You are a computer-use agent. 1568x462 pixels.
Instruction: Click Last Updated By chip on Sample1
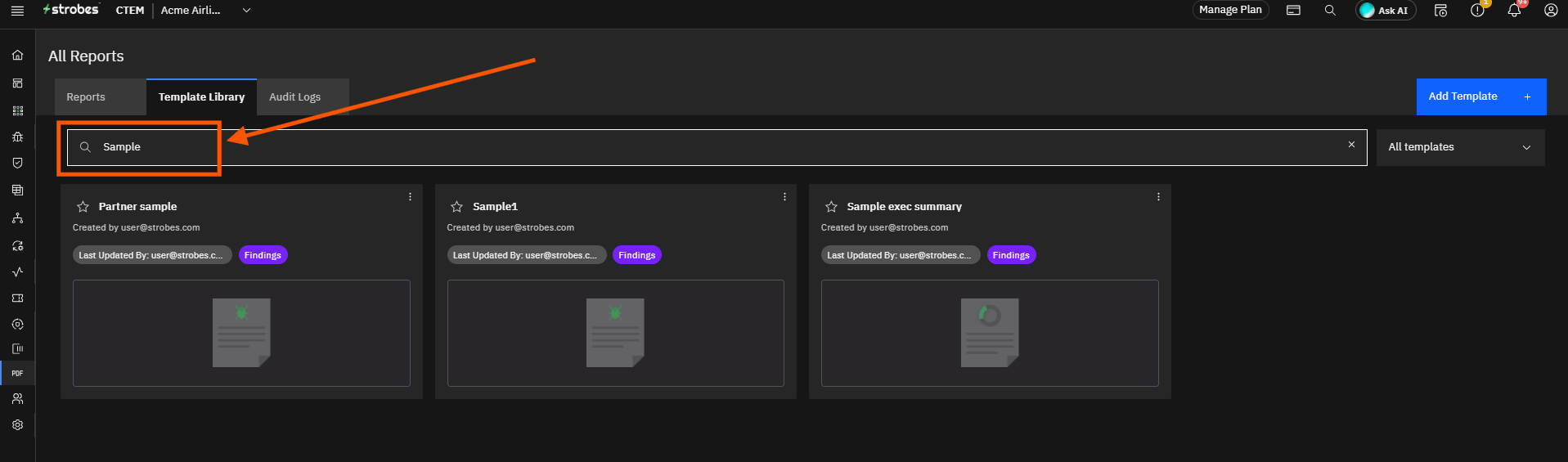[527, 255]
